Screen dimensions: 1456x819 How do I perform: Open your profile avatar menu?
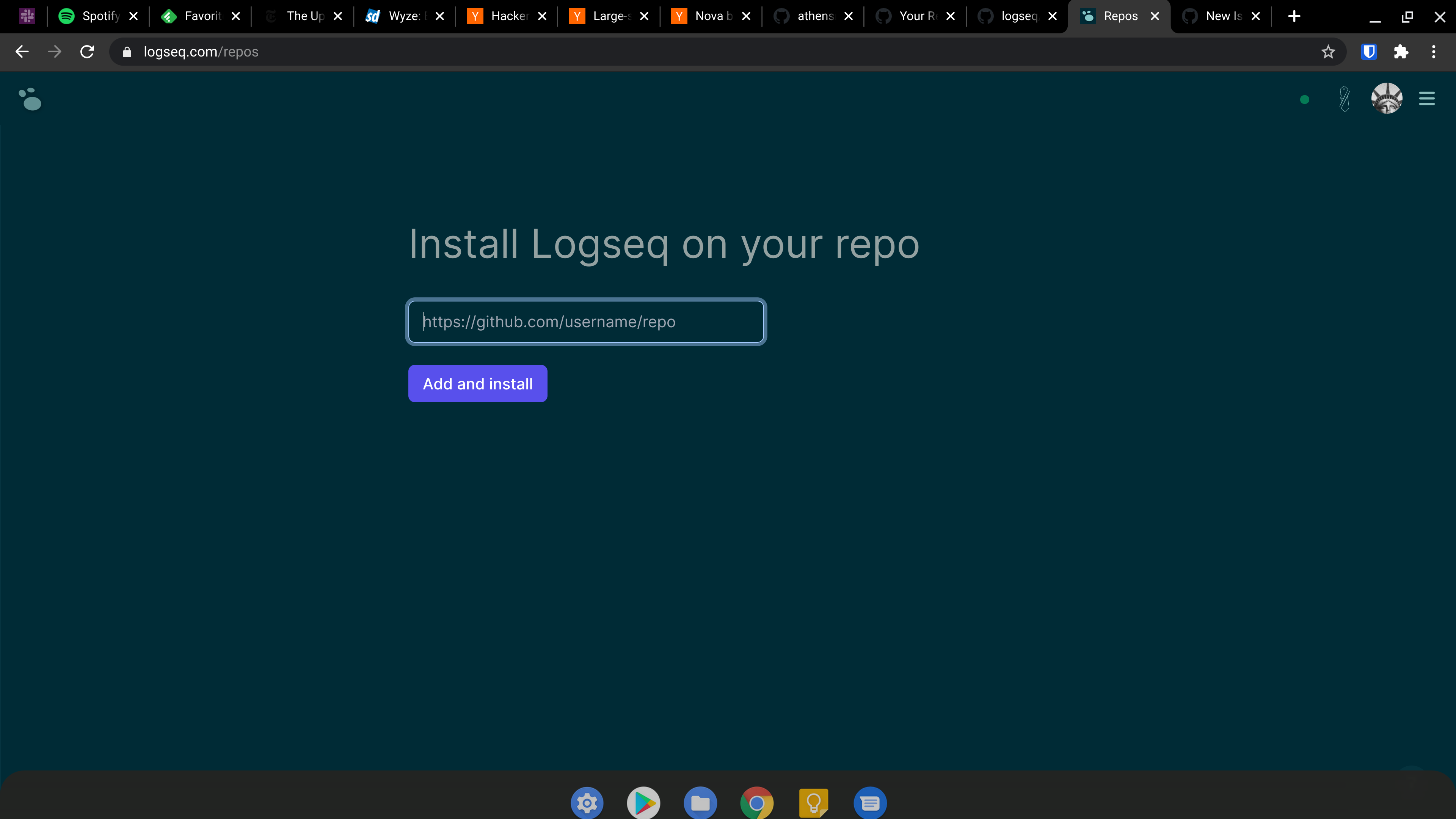coord(1386,98)
